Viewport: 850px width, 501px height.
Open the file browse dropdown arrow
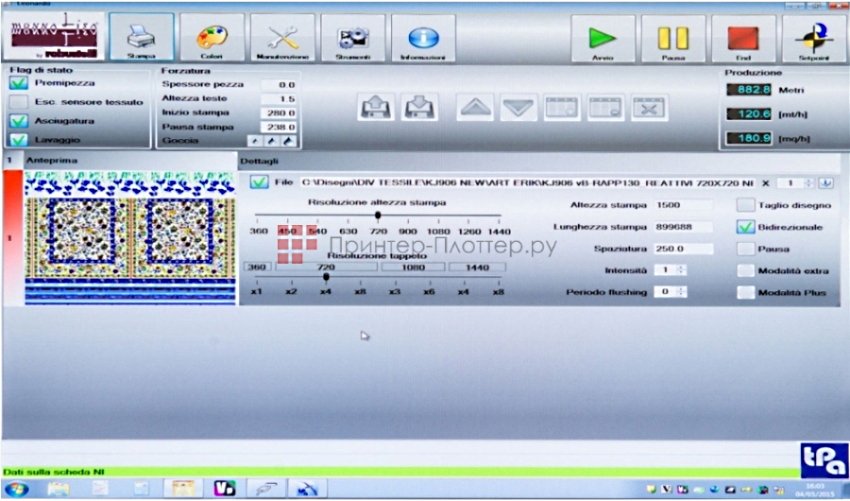[x=826, y=183]
